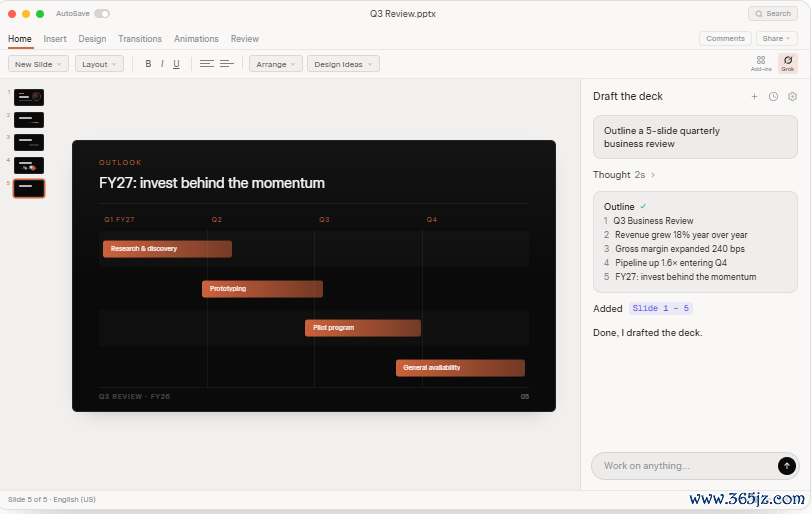
Task: Open the Comments button
Action: (x=725, y=38)
